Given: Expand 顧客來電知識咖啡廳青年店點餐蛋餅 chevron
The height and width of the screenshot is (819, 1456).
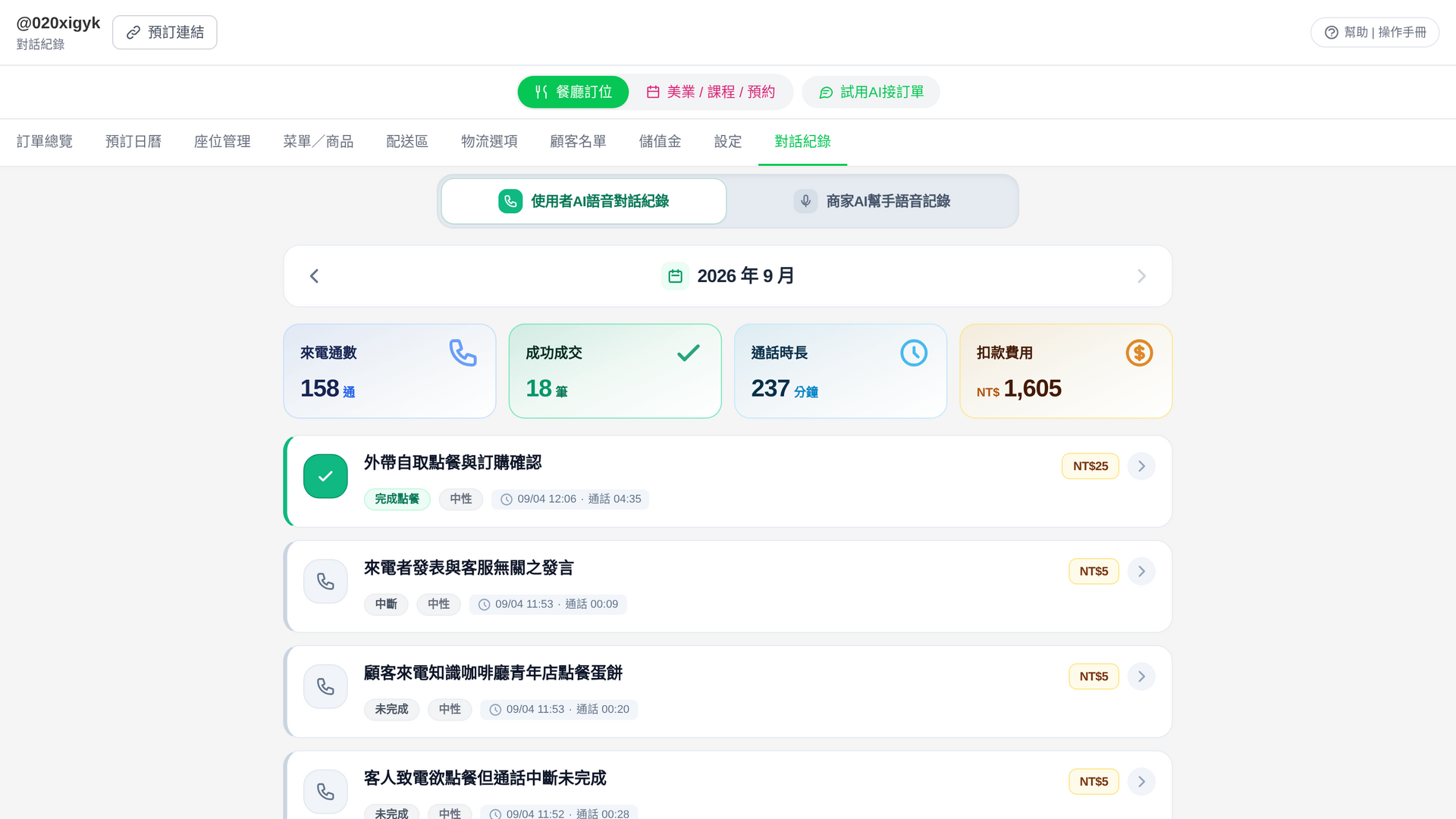Looking at the screenshot, I should pos(1141,676).
